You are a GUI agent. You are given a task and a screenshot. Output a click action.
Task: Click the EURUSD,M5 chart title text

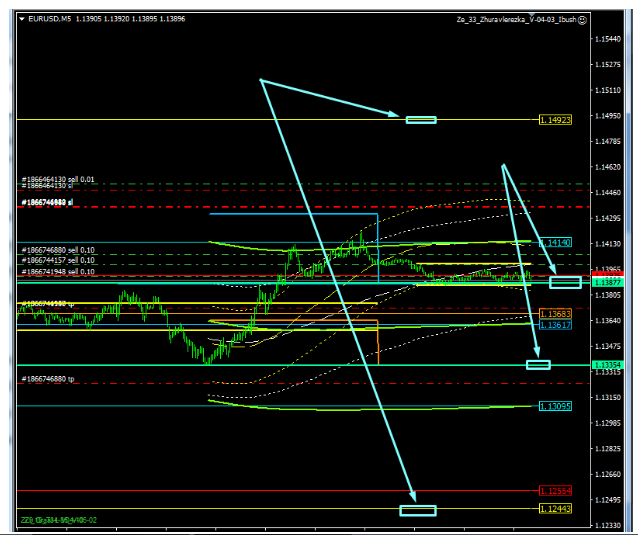(51, 19)
